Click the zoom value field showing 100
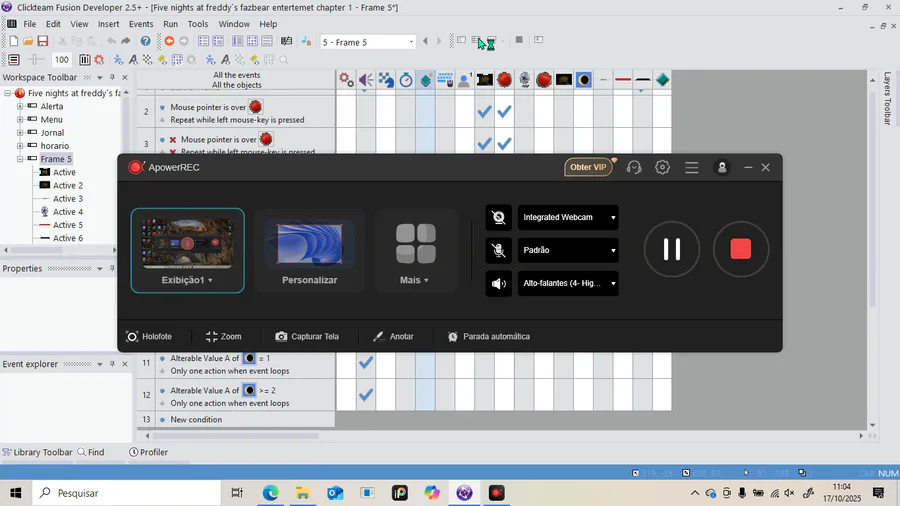 [61, 60]
